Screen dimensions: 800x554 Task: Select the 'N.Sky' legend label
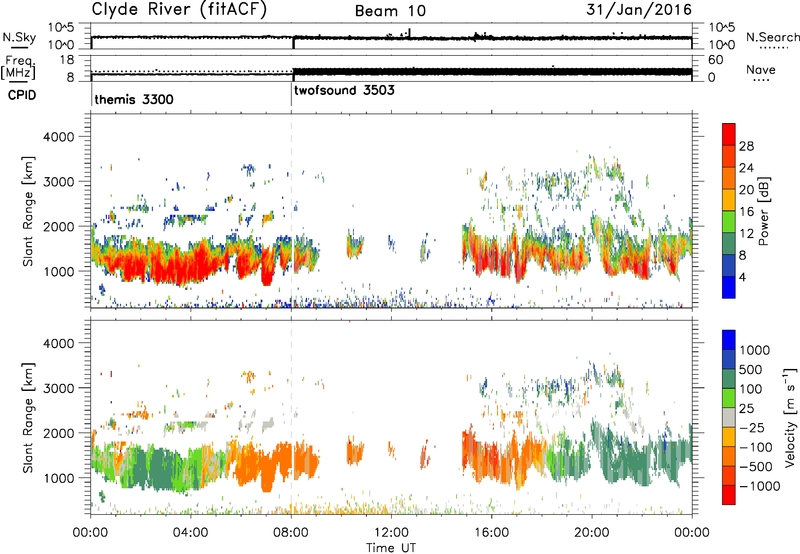pos(19,37)
